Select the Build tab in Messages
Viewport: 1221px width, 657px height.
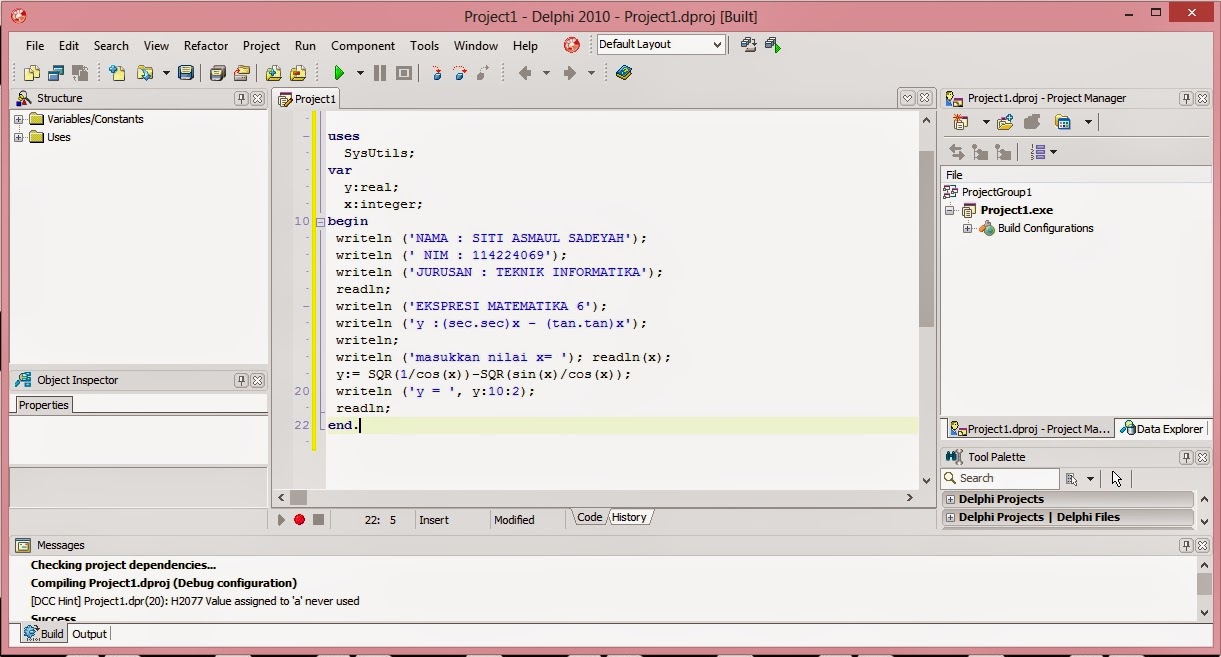44,634
